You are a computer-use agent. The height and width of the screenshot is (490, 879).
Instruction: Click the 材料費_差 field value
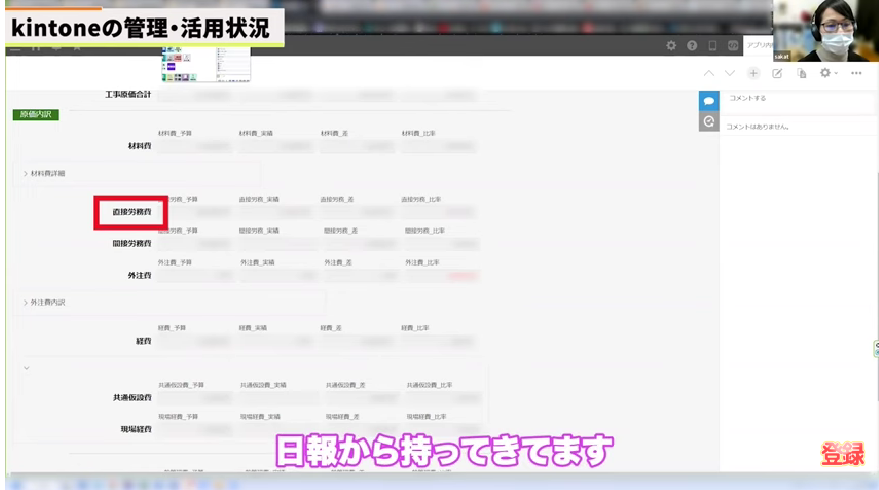[x=358, y=146]
